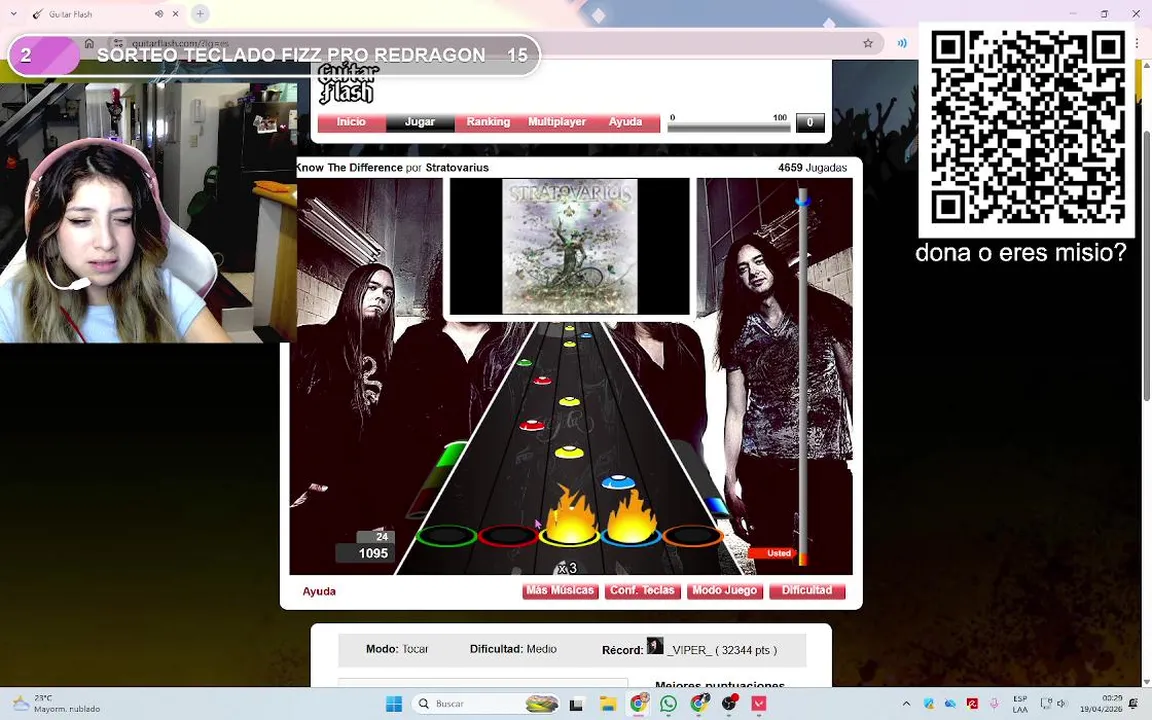Click the Más Músicas button

tap(560, 591)
